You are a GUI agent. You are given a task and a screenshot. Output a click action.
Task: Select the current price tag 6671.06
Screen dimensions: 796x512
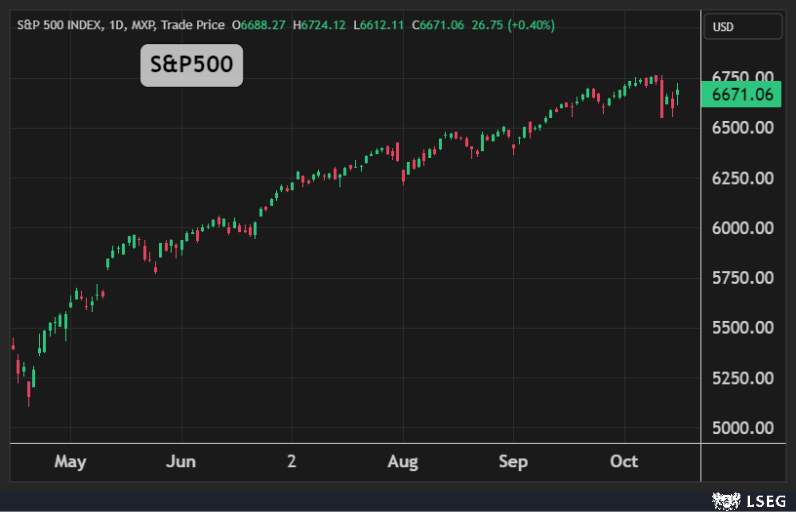[x=741, y=95]
